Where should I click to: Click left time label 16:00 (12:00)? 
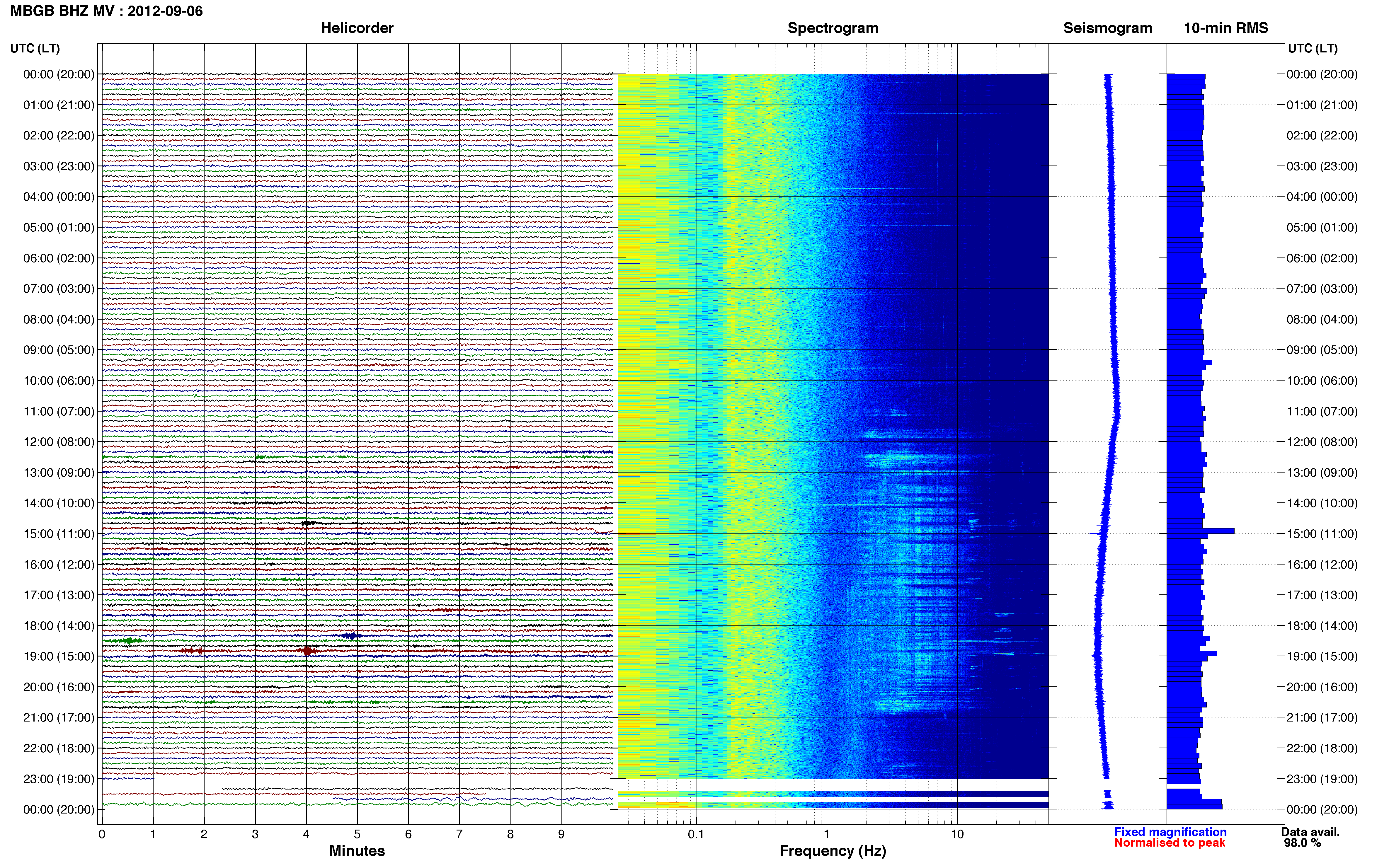tap(59, 564)
